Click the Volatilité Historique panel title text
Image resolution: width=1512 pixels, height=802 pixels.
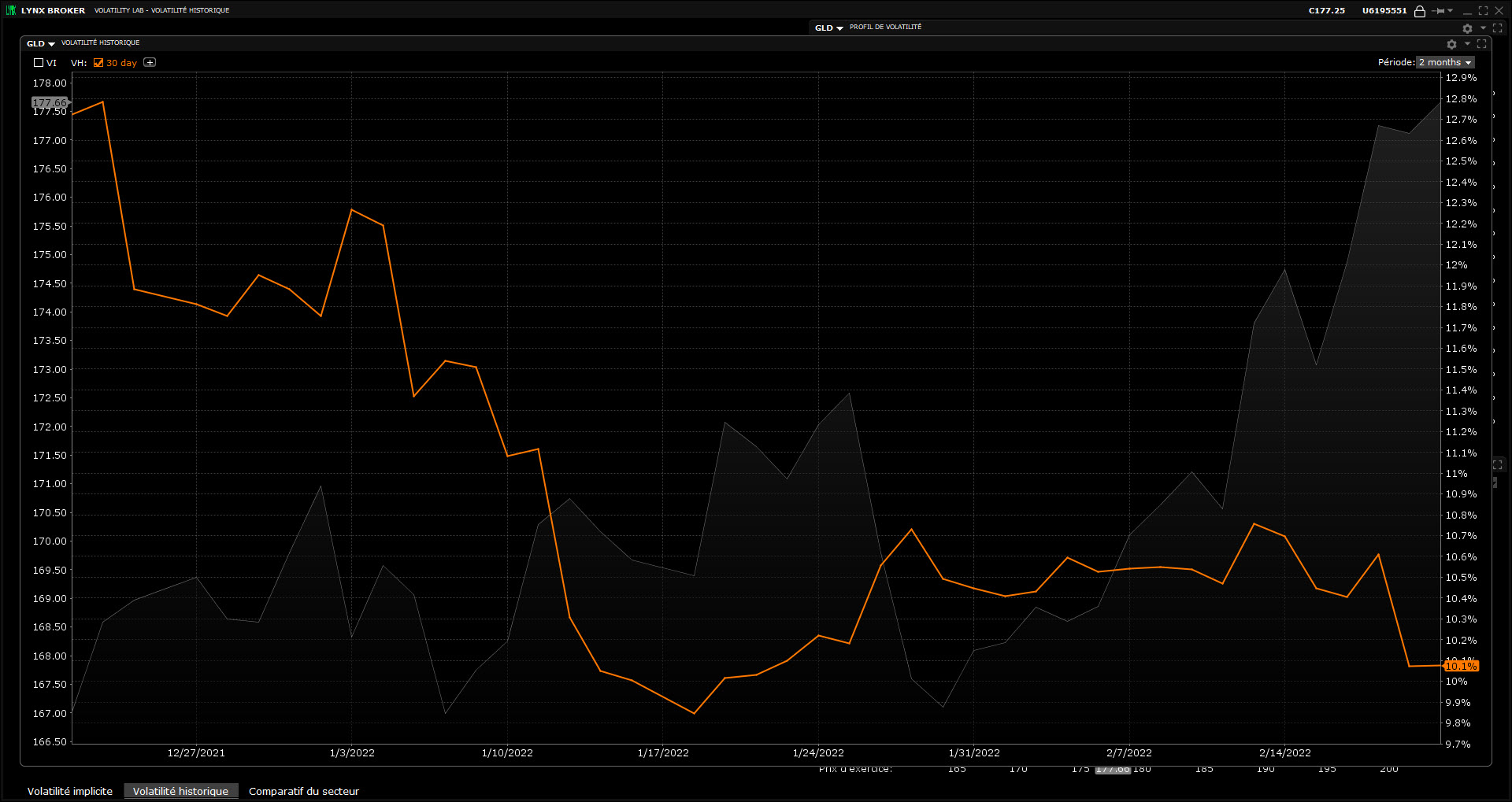pyautogui.click(x=100, y=43)
